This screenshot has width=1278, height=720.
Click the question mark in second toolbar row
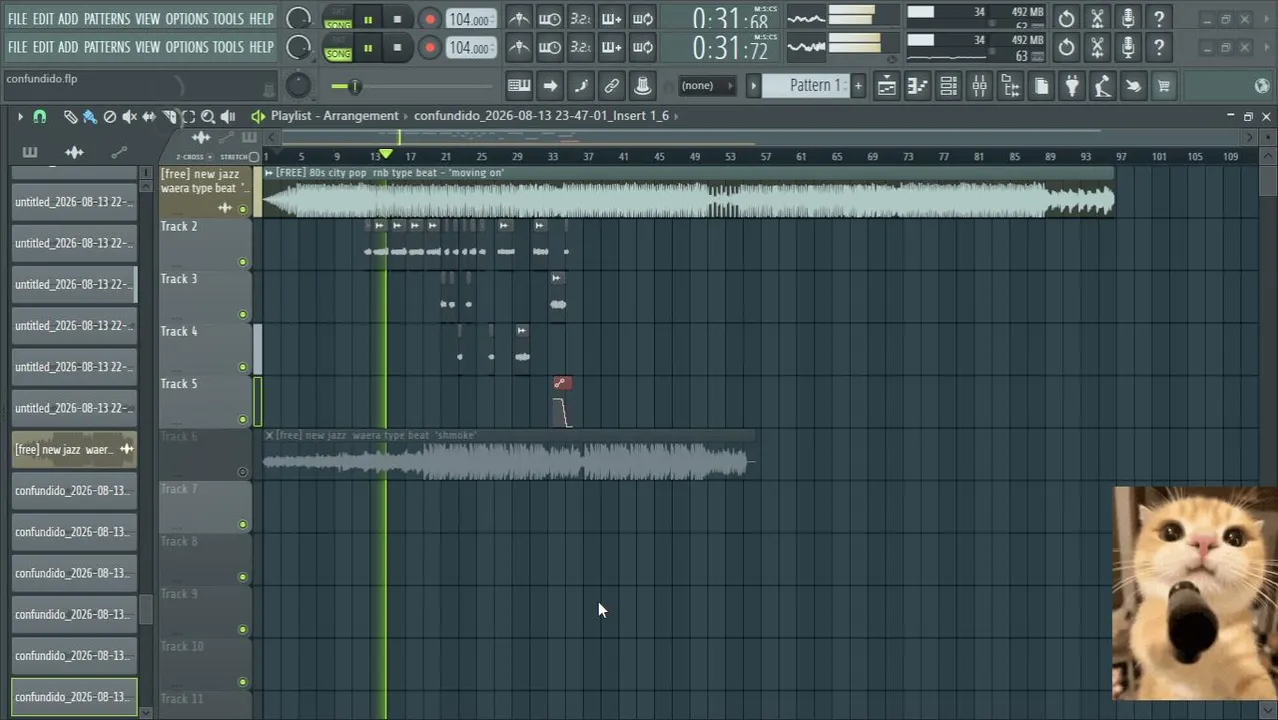tap(1158, 47)
